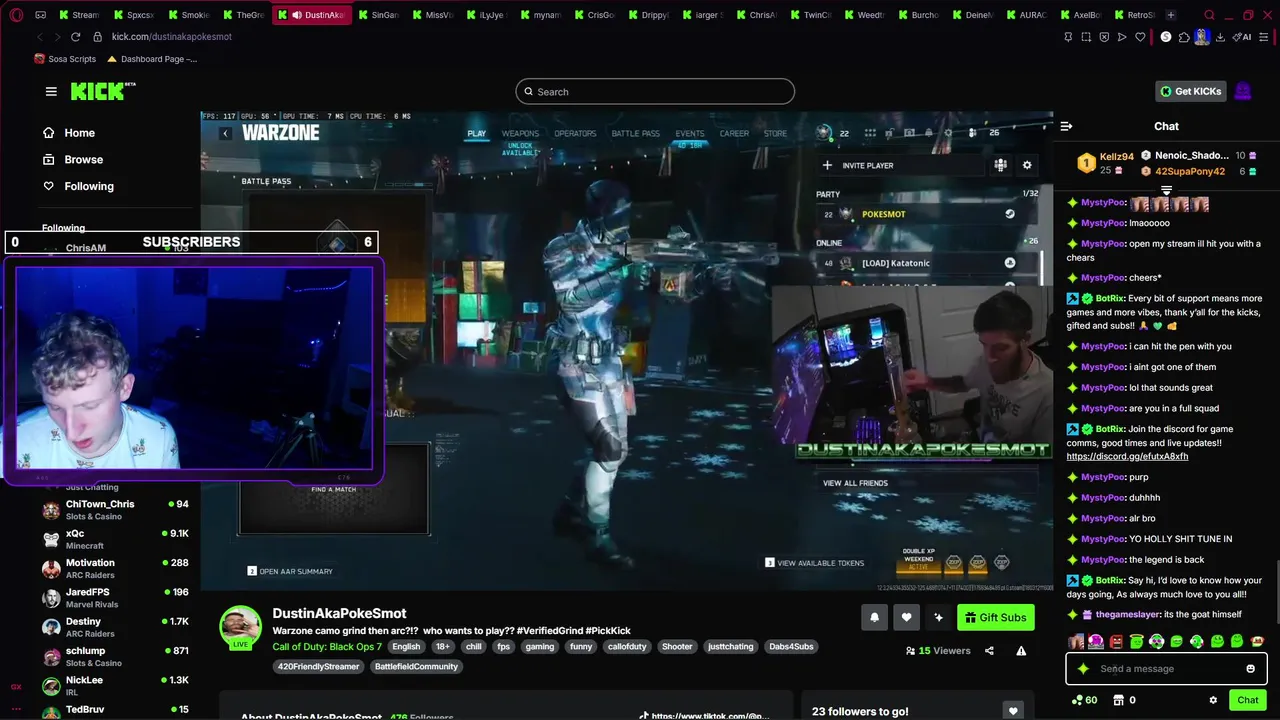Click the browser bookmarks heart icon
Screen dimensions: 1280x720
tap(1140, 37)
